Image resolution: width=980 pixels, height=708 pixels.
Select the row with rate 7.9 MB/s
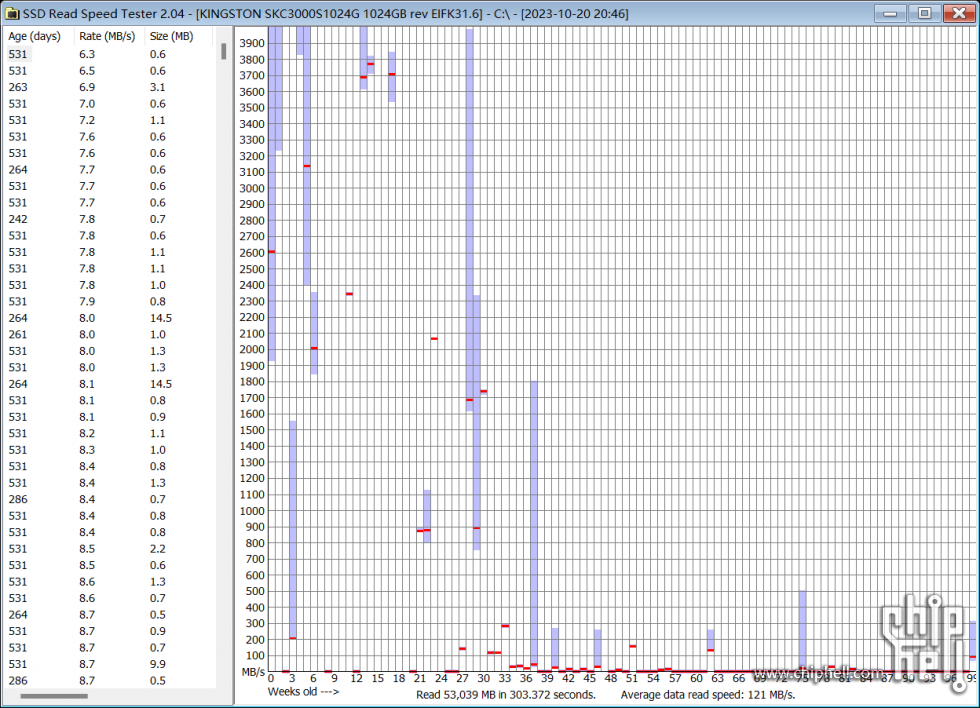(x=109, y=301)
